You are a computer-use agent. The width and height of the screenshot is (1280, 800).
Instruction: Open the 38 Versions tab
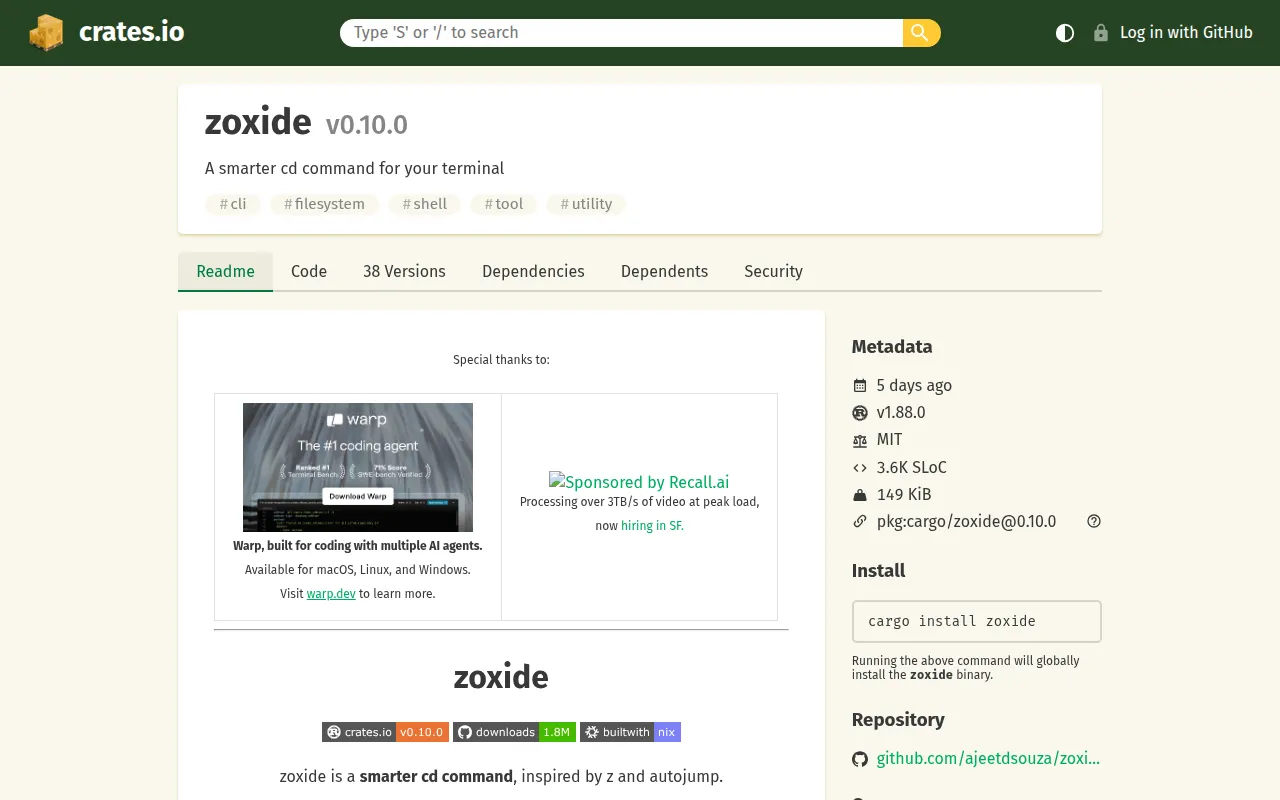coord(404,271)
